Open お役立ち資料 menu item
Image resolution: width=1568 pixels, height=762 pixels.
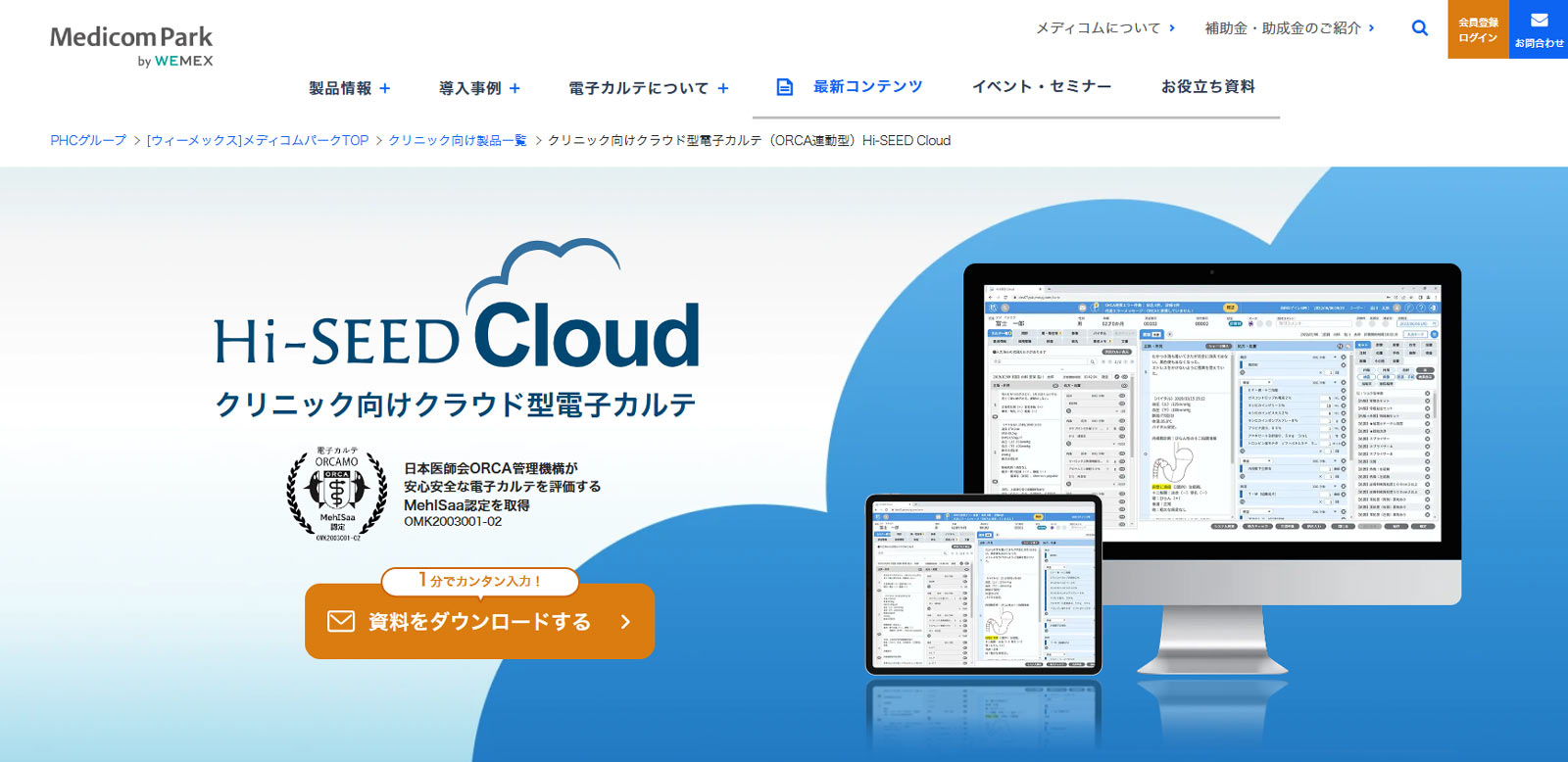point(1207,86)
